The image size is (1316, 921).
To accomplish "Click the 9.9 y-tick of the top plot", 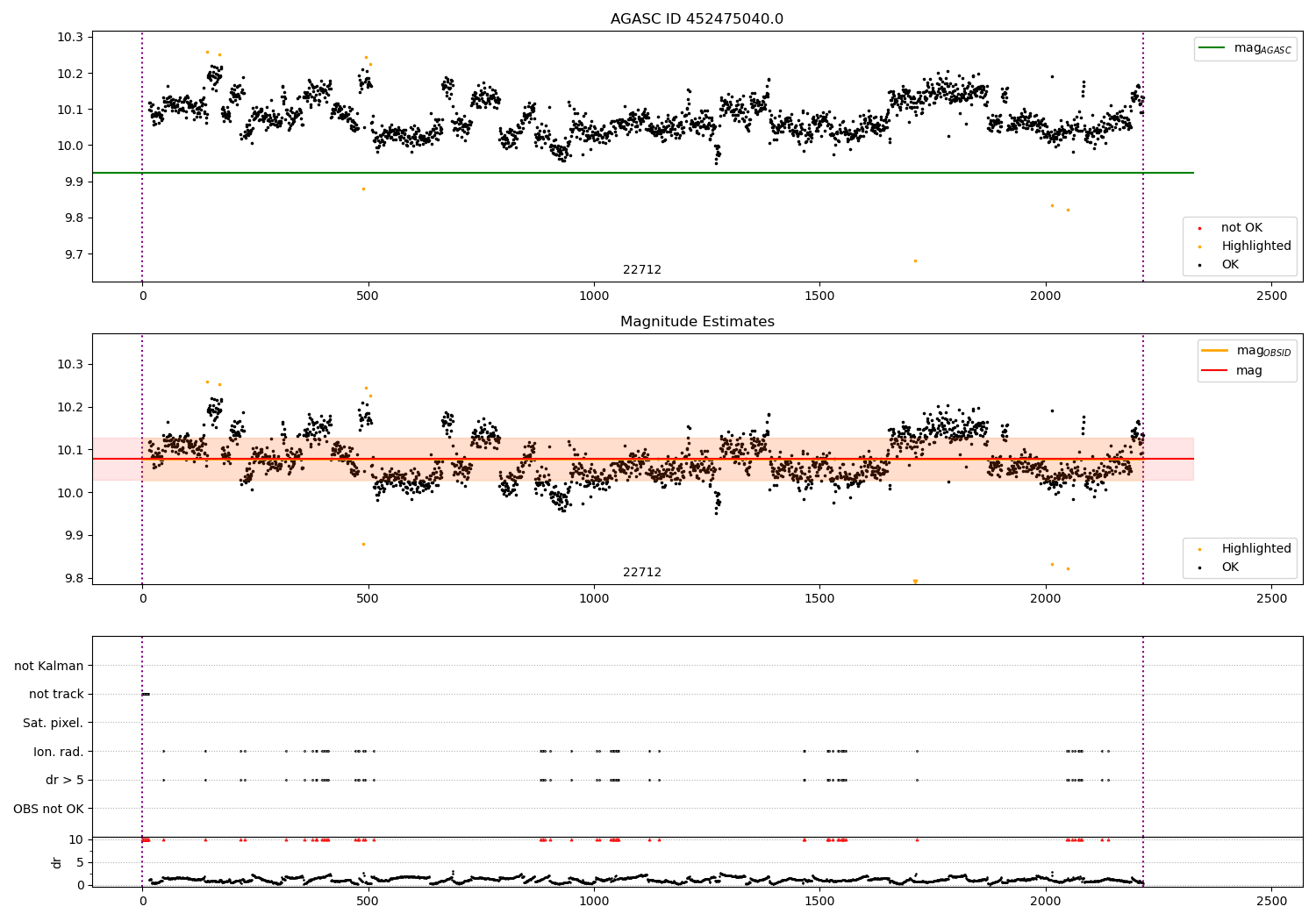I will tap(75, 182).
